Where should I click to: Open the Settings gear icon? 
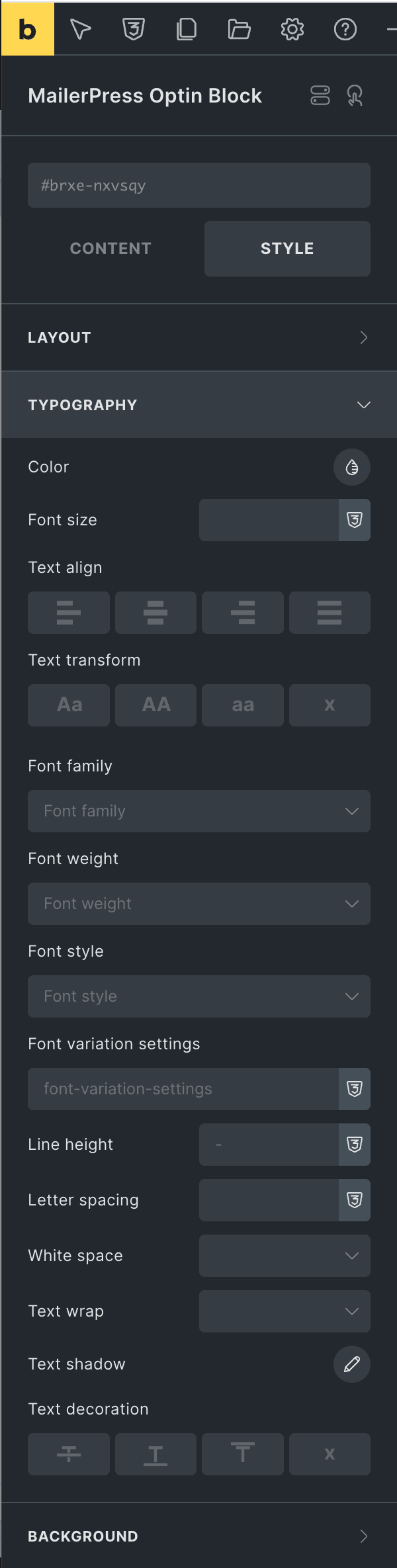click(x=292, y=29)
